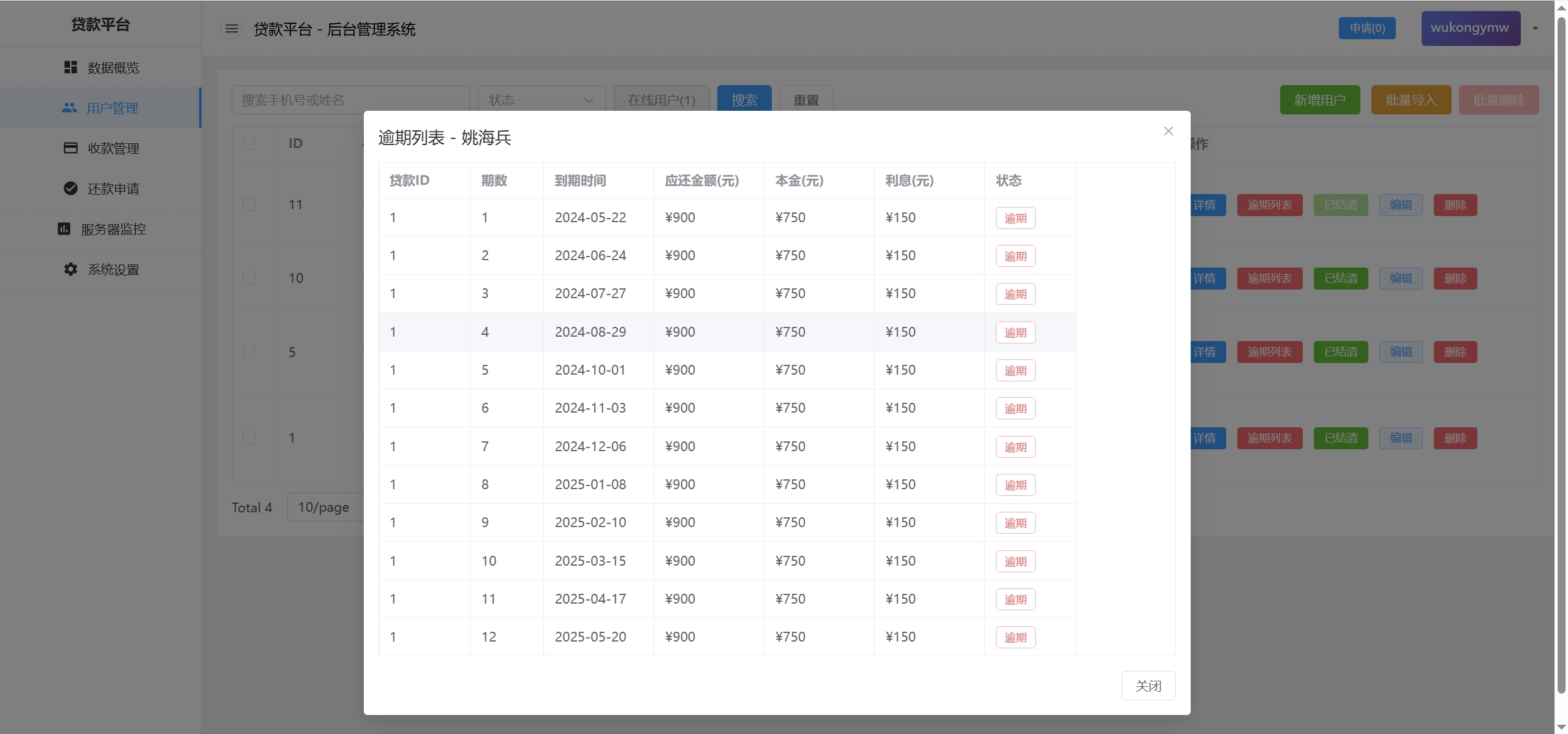Close the 逾期列表 dialog with X icon
This screenshot has height=734, width=1568.
[1168, 131]
